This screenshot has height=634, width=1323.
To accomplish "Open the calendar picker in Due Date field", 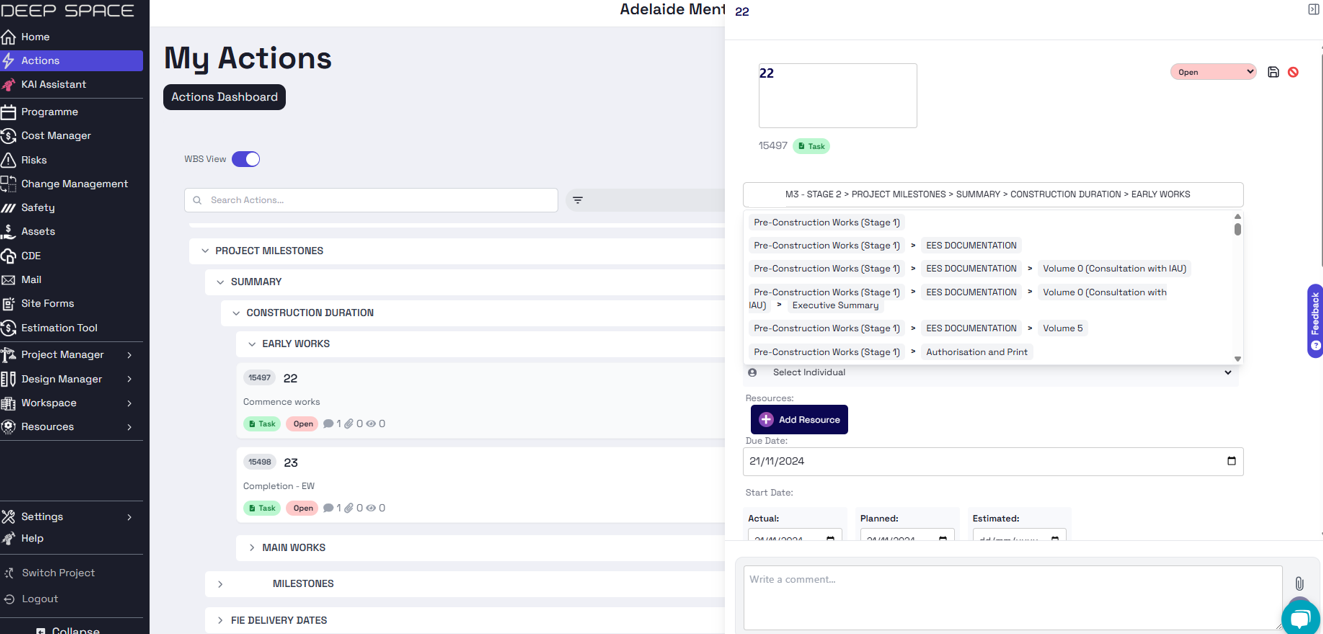I will 1231,461.
